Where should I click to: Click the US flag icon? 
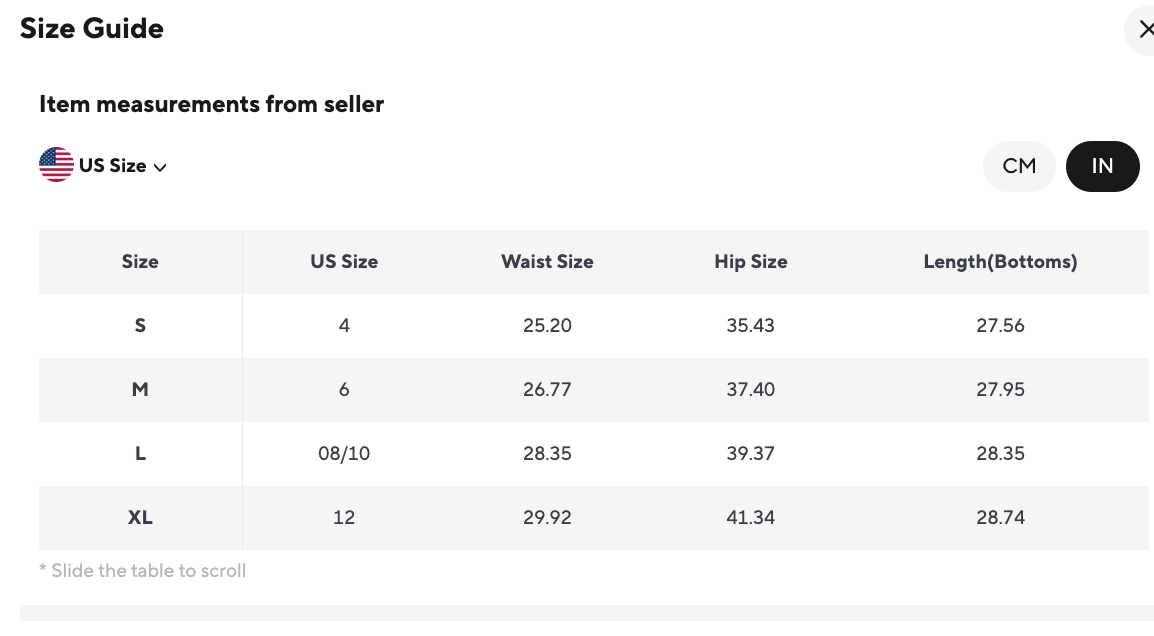(56, 165)
